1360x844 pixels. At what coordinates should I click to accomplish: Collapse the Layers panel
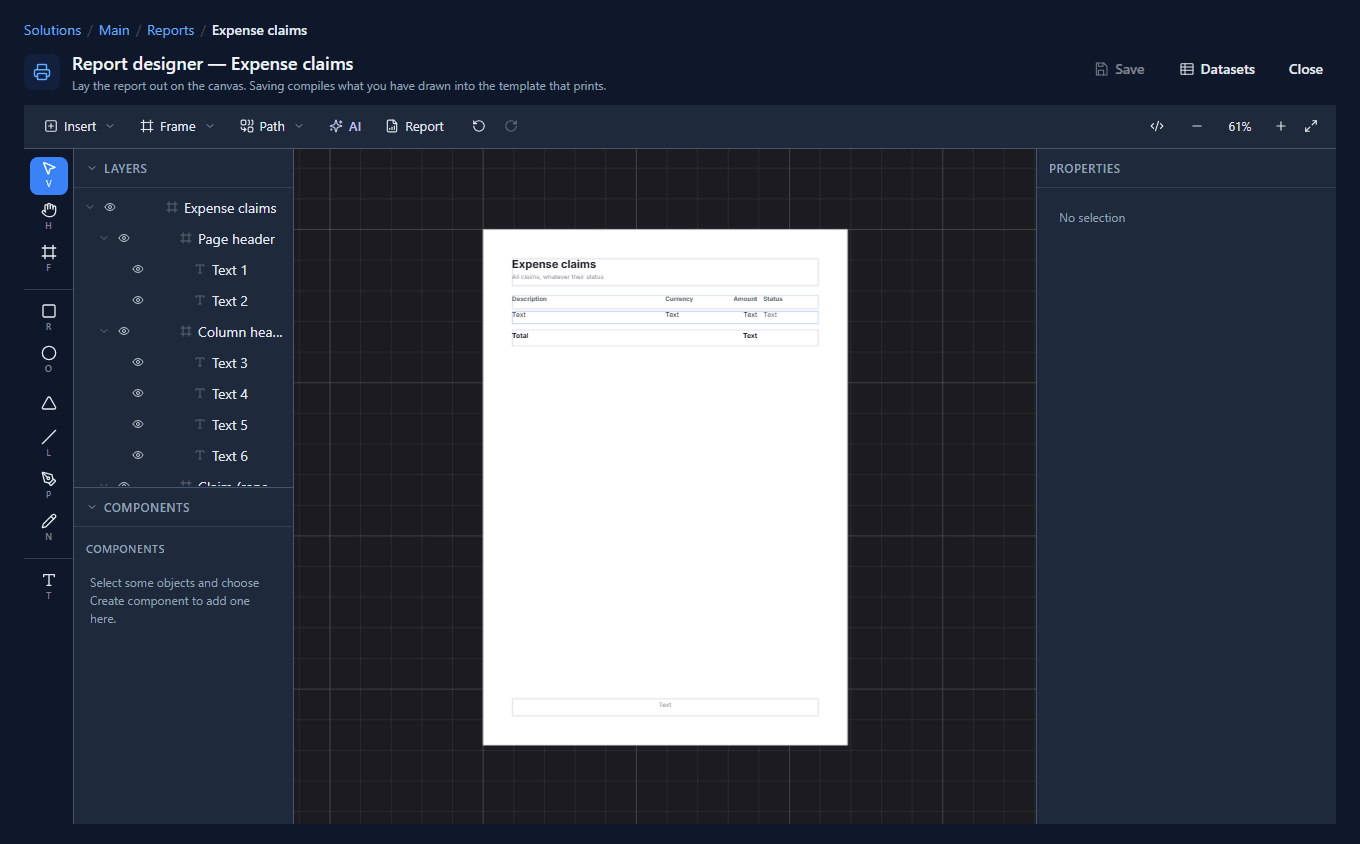[92, 169]
